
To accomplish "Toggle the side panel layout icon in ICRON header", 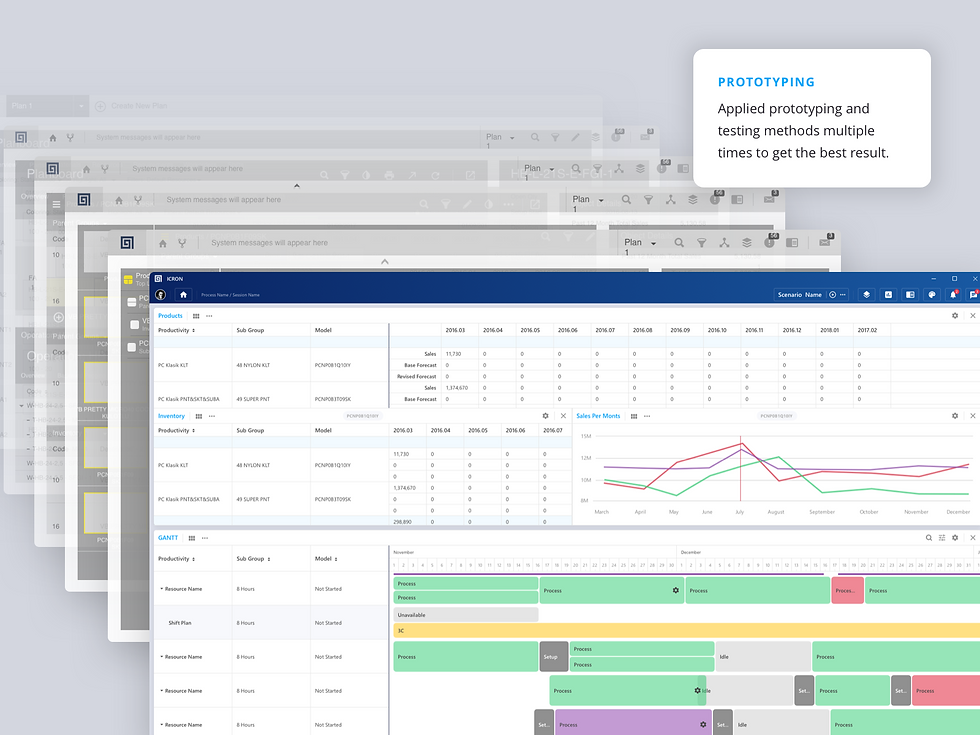I will [x=910, y=294].
